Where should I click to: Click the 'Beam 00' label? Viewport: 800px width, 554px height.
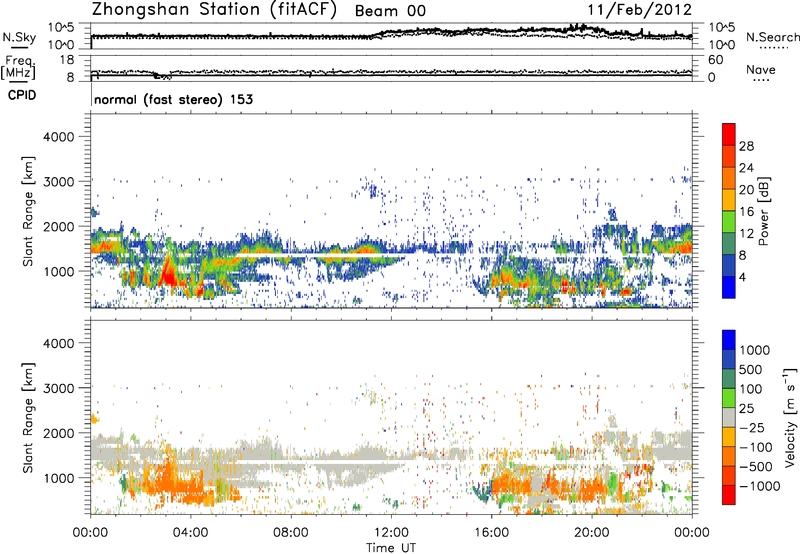tap(390, 11)
